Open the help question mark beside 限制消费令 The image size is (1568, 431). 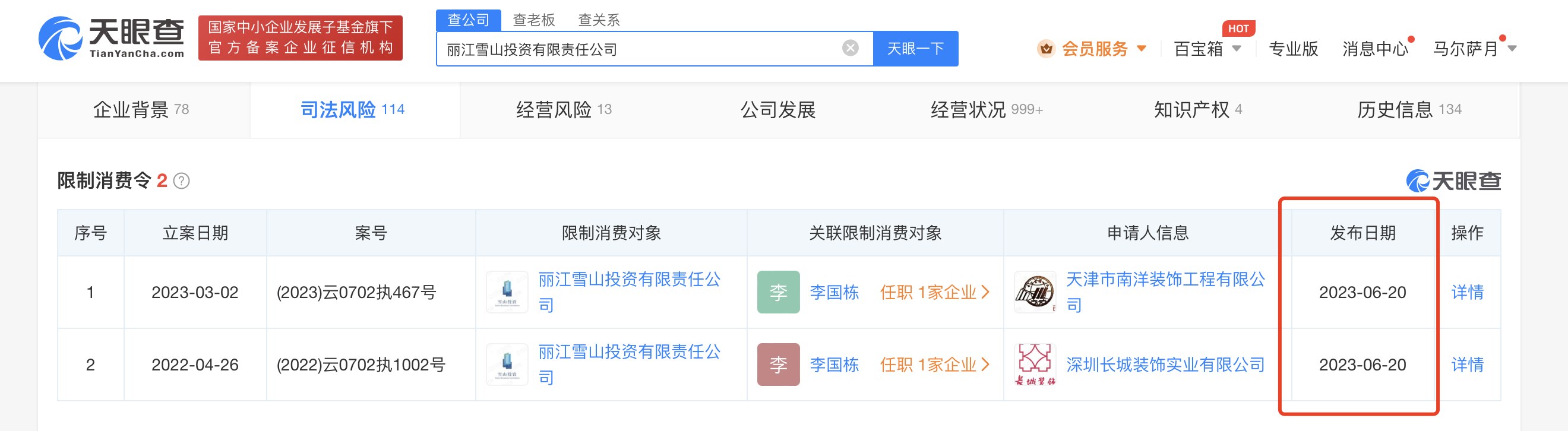point(181,181)
